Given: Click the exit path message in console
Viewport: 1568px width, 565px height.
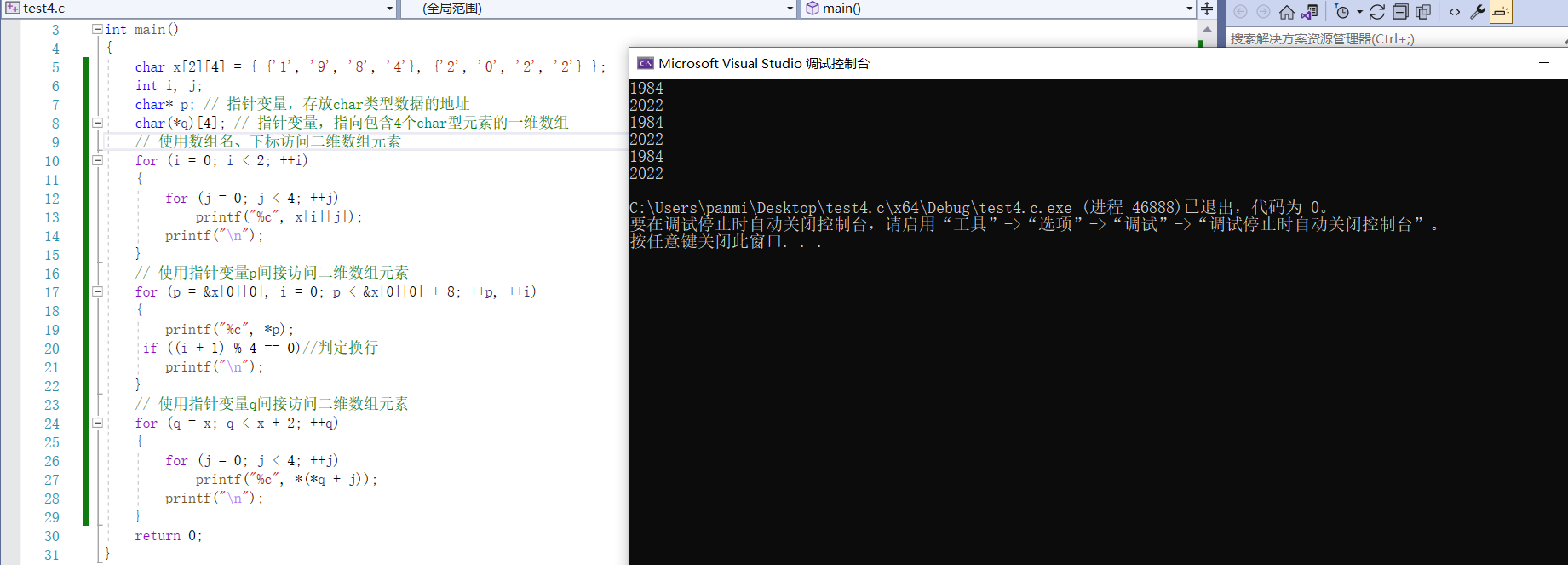Looking at the screenshot, I should click(x=979, y=208).
